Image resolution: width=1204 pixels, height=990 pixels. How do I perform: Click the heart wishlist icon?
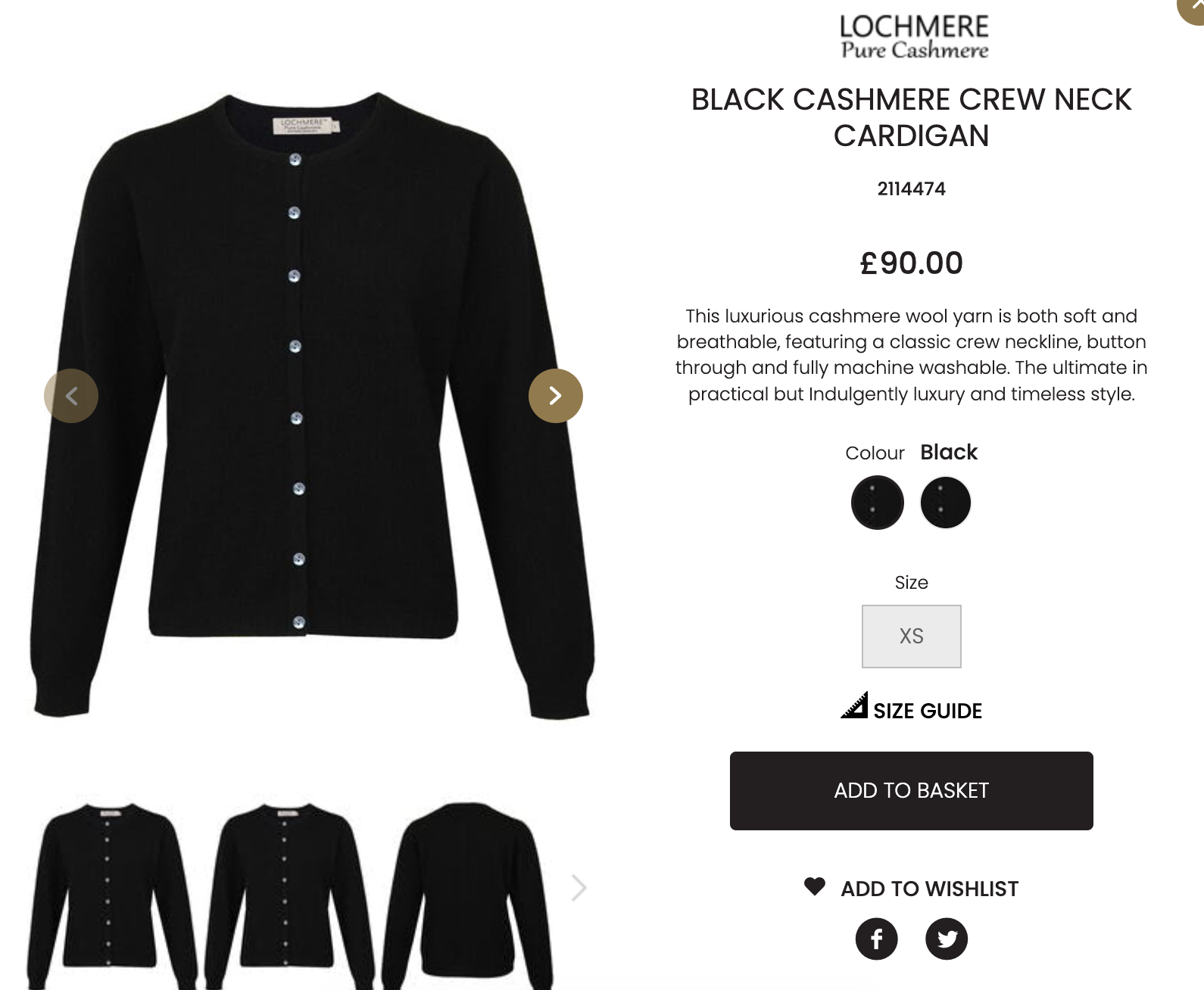tap(815, 886)
